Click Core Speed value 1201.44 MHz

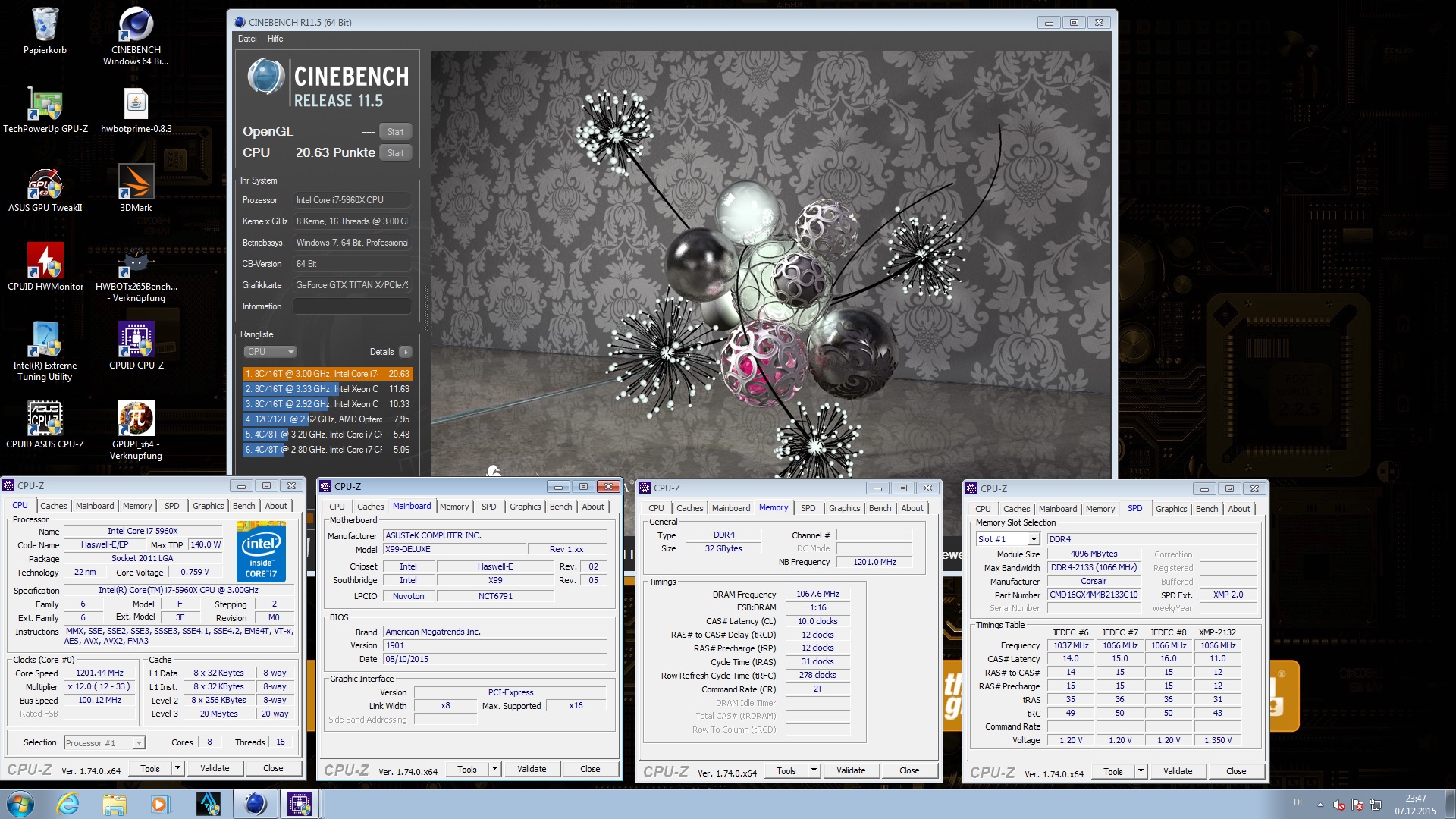coord(99,673)
